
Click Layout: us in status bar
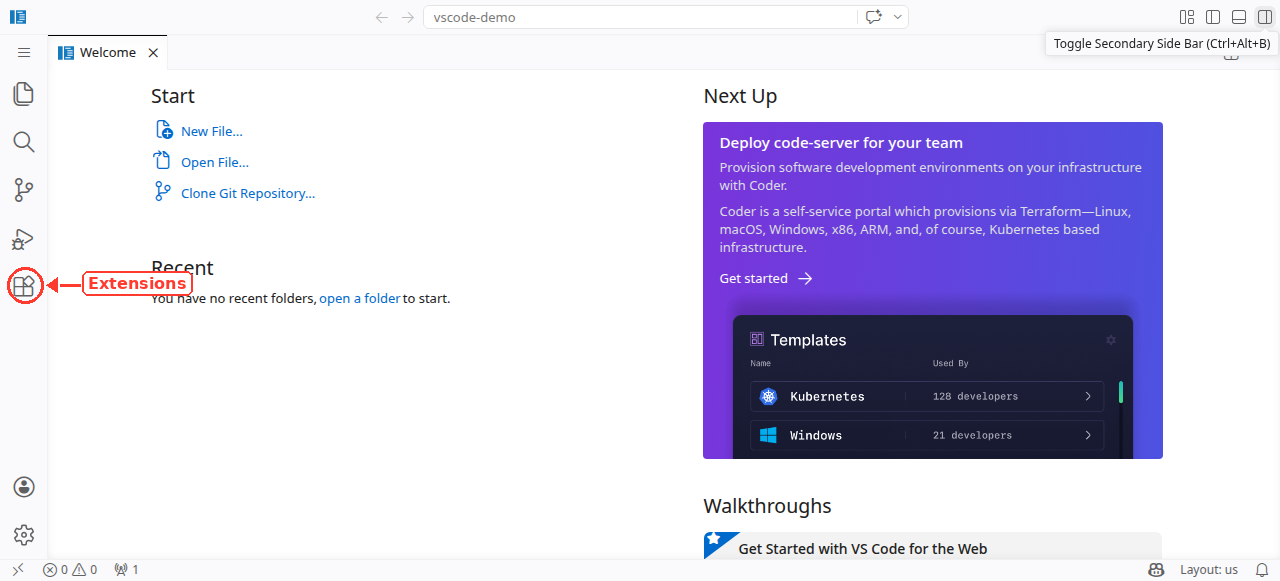[x=1209, y=570]
